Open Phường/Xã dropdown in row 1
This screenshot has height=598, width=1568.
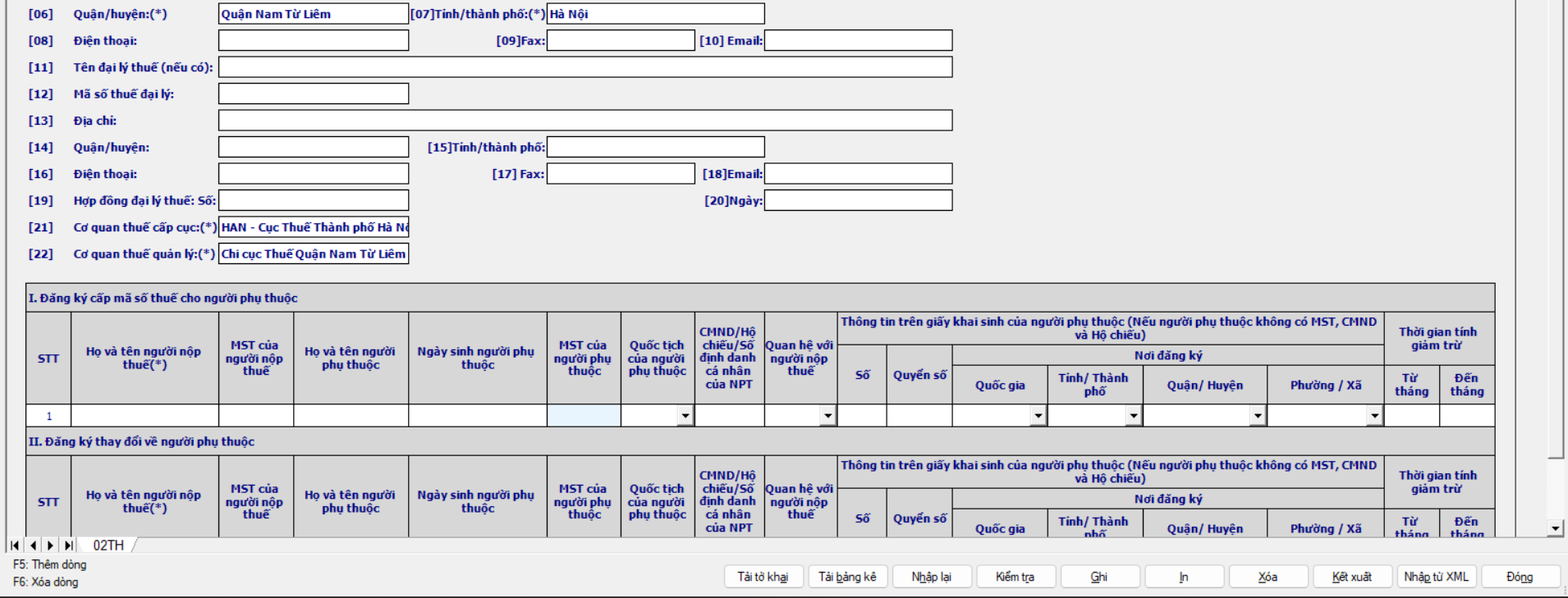pos(1373,416)
